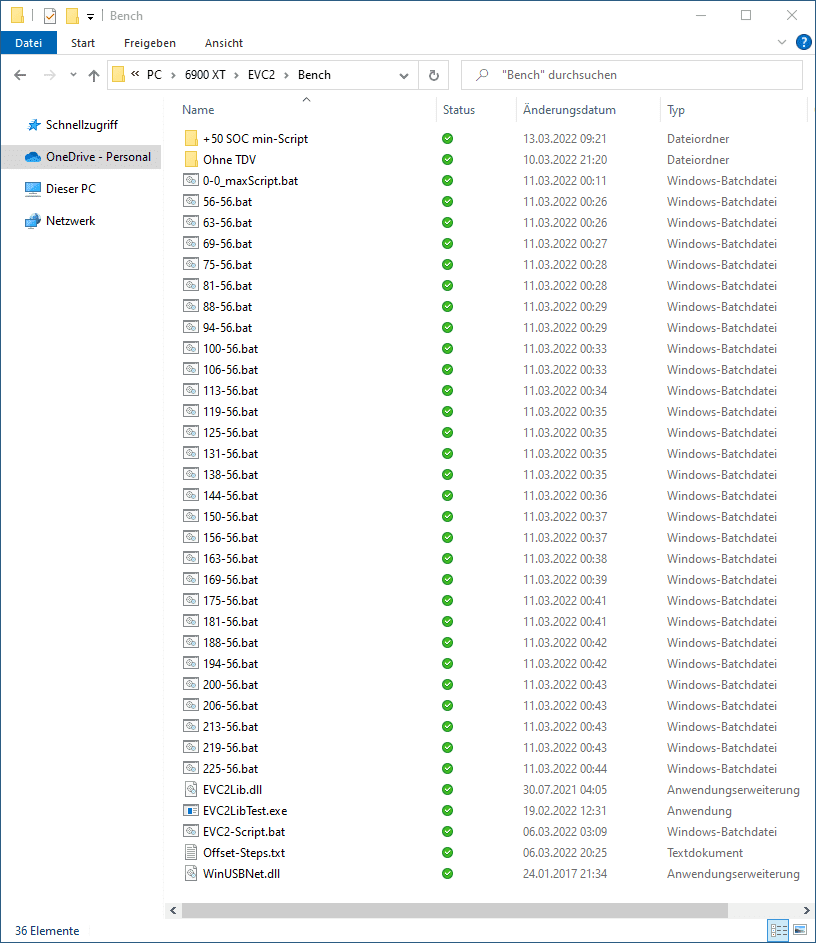Viewport: 816px width, 943px height.
Task: Click the Netzwerk icon
Action: pos(33,221)
